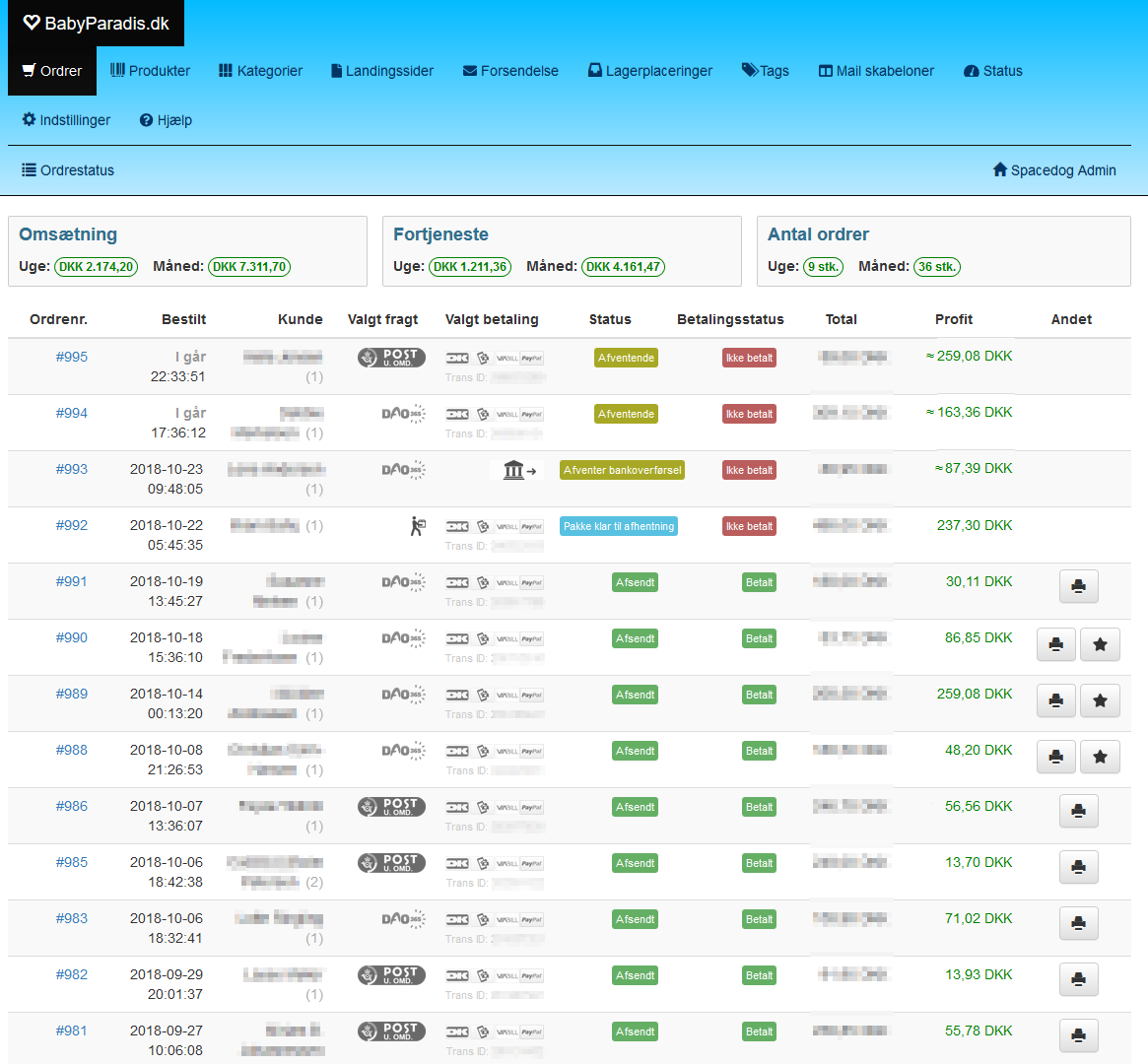The height and width of the screenshot is (1064, 1148).
Task: Click 'Afventer bankoverførsel' status badge
Action: (x=622, y=470)
